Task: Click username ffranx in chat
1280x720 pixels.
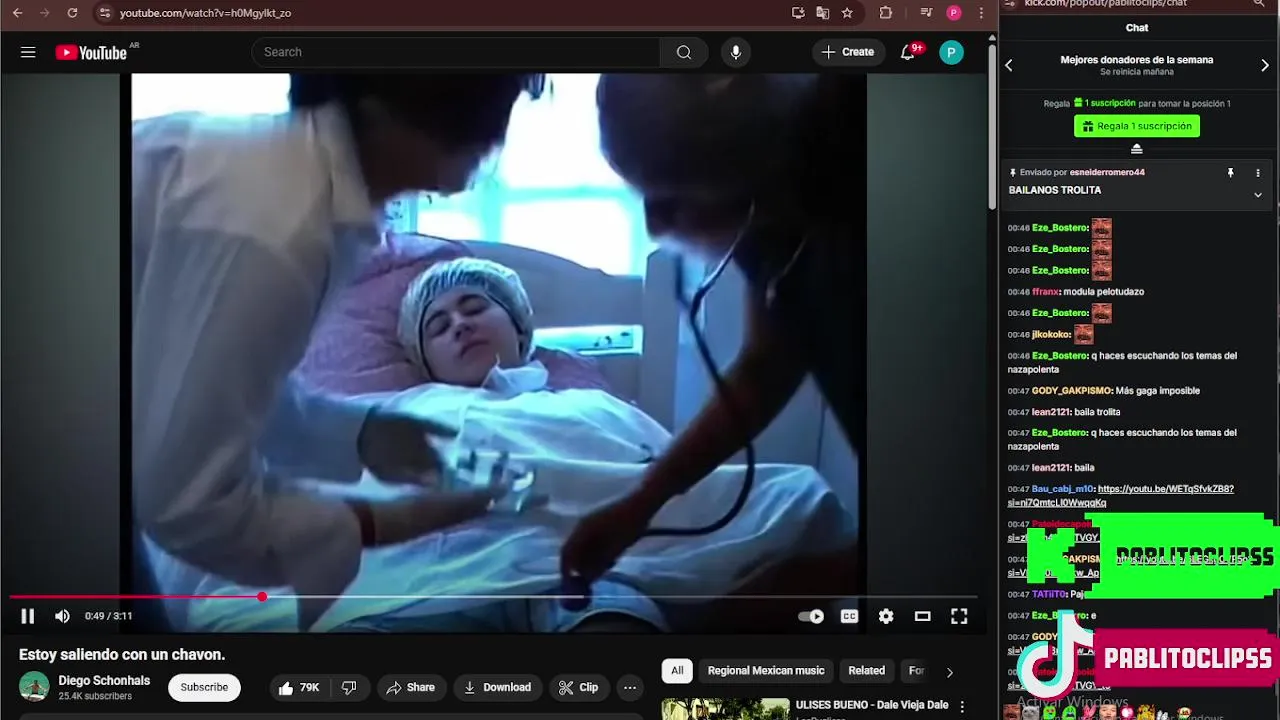Action: click(1046, 292)
